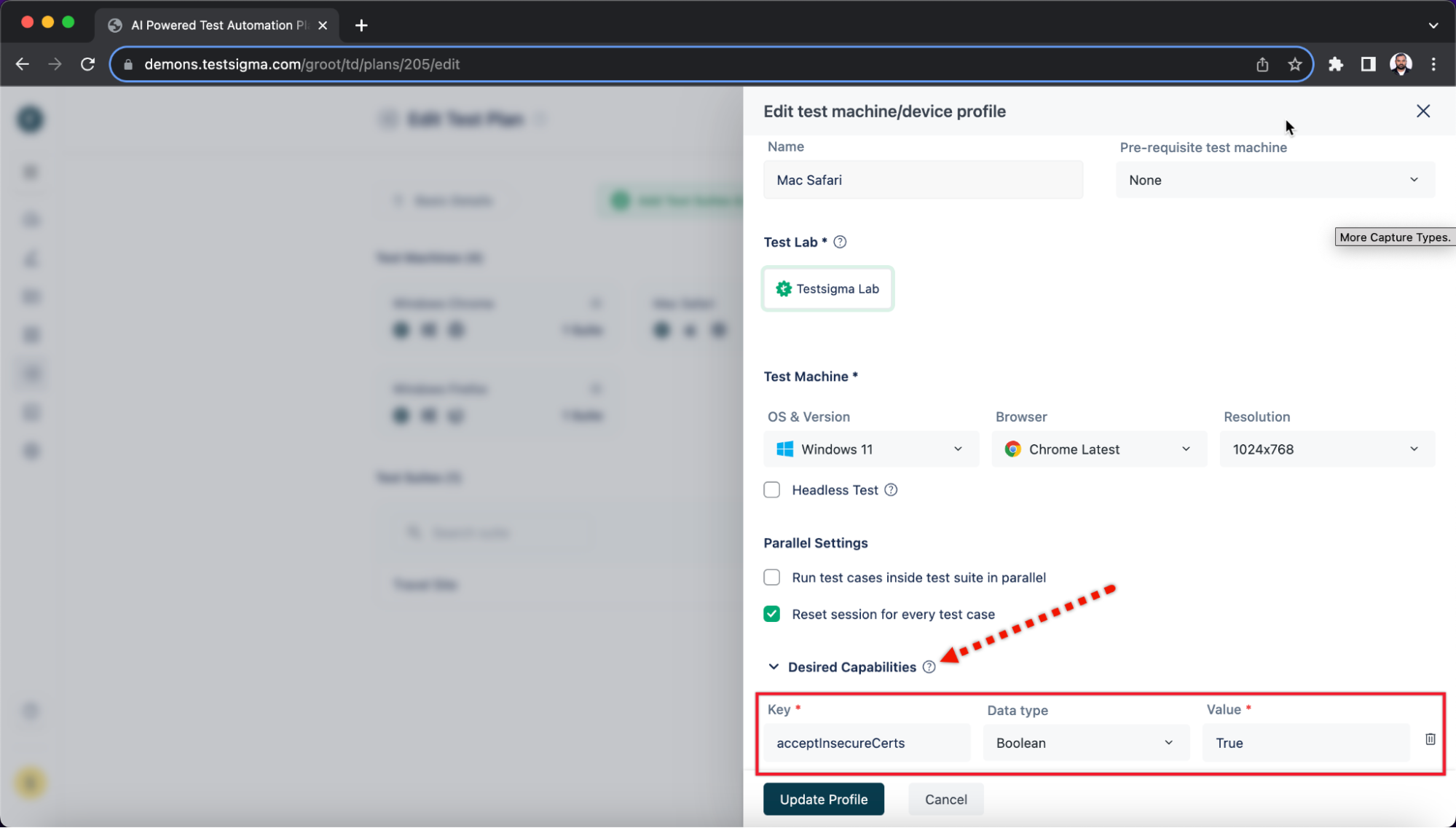Screen dimensions: 1456x828
Task: Open Desired Capabilities help icon
Action: pos(929,667)
